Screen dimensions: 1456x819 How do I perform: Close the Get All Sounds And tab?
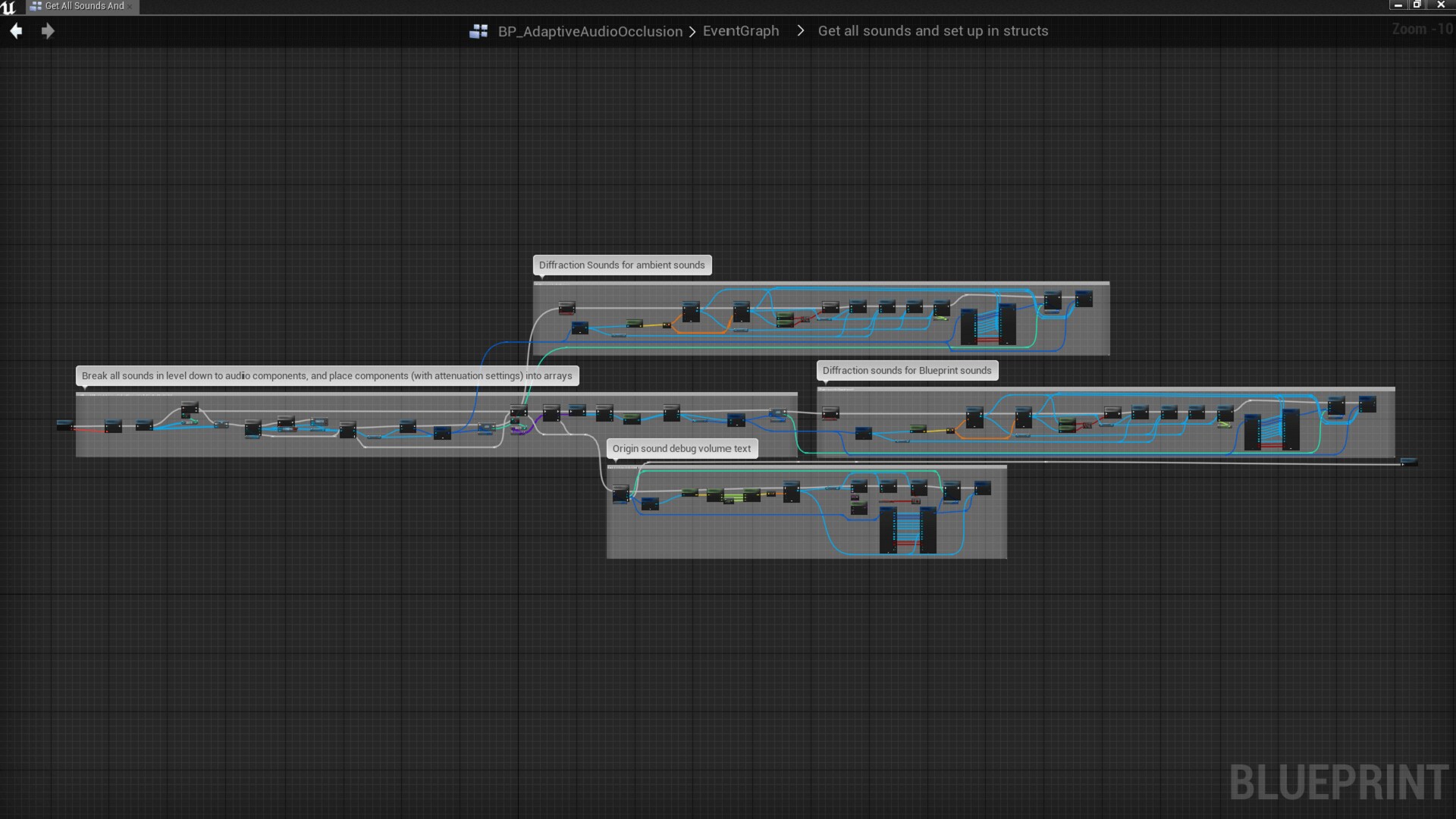point(129,6)
